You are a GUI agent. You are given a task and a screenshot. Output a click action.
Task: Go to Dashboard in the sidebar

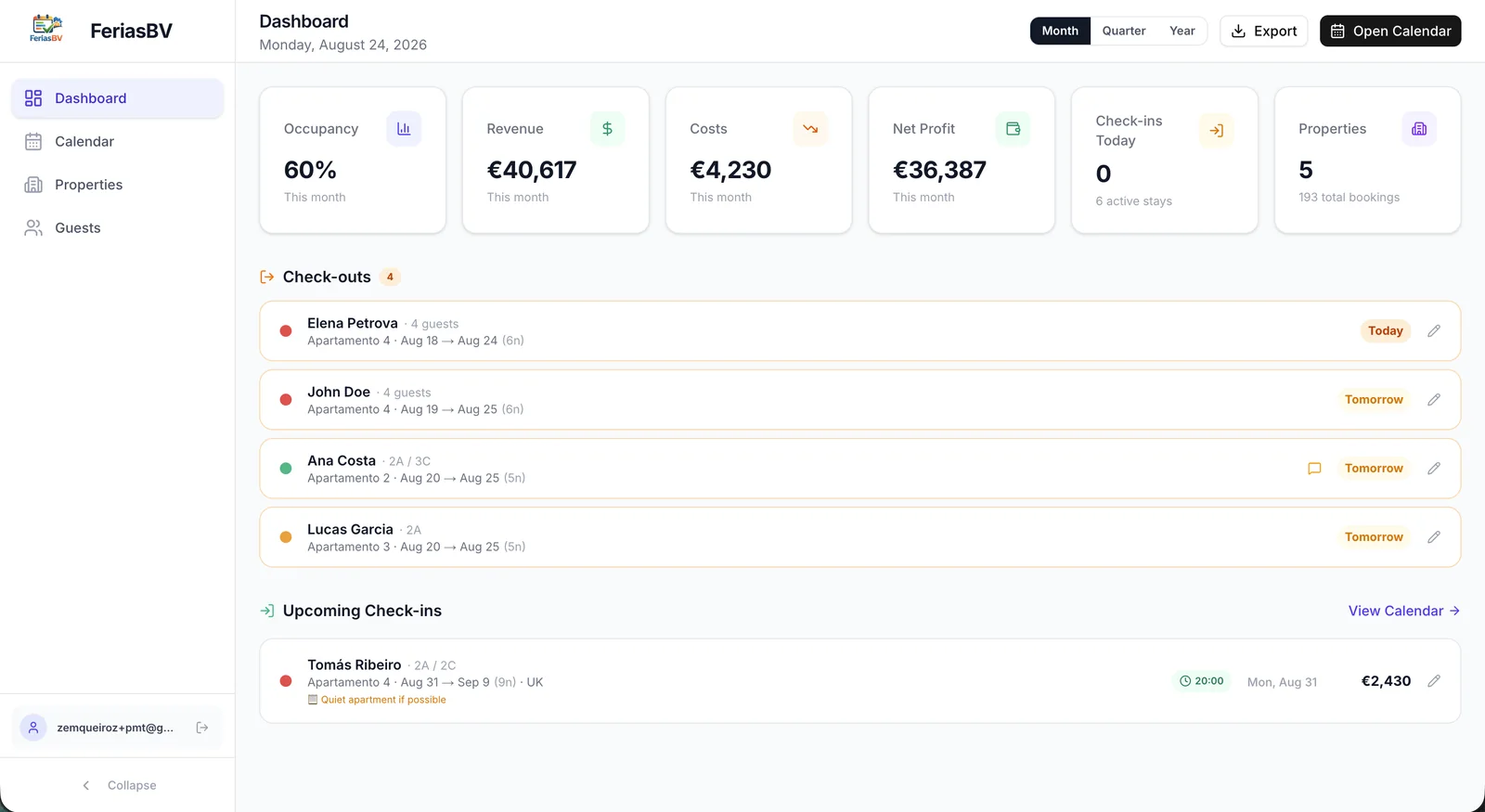click(118, 98)
